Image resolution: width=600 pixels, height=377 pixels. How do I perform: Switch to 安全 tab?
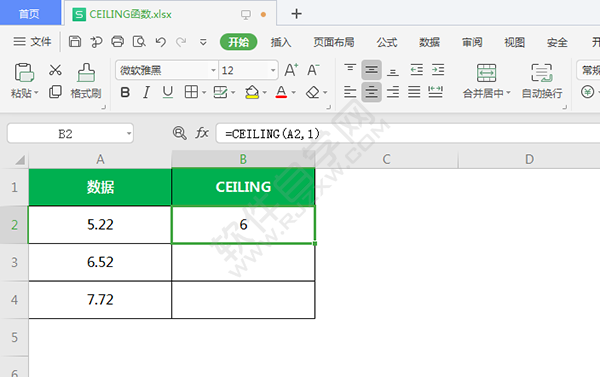point(557,42)
